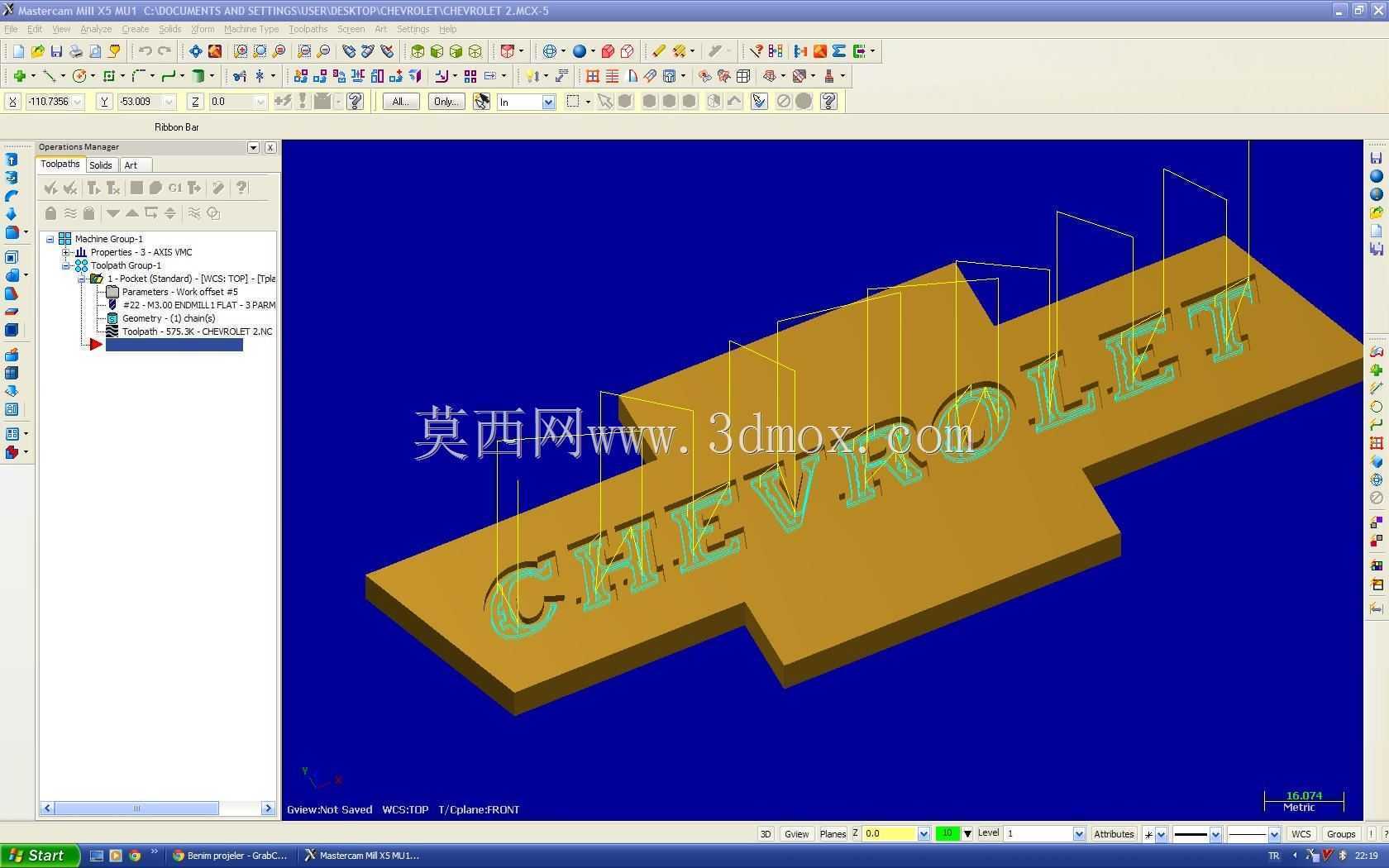Click the Gview button in status bar
Viewport: 1389px width, 868px height.
(796, 833)
